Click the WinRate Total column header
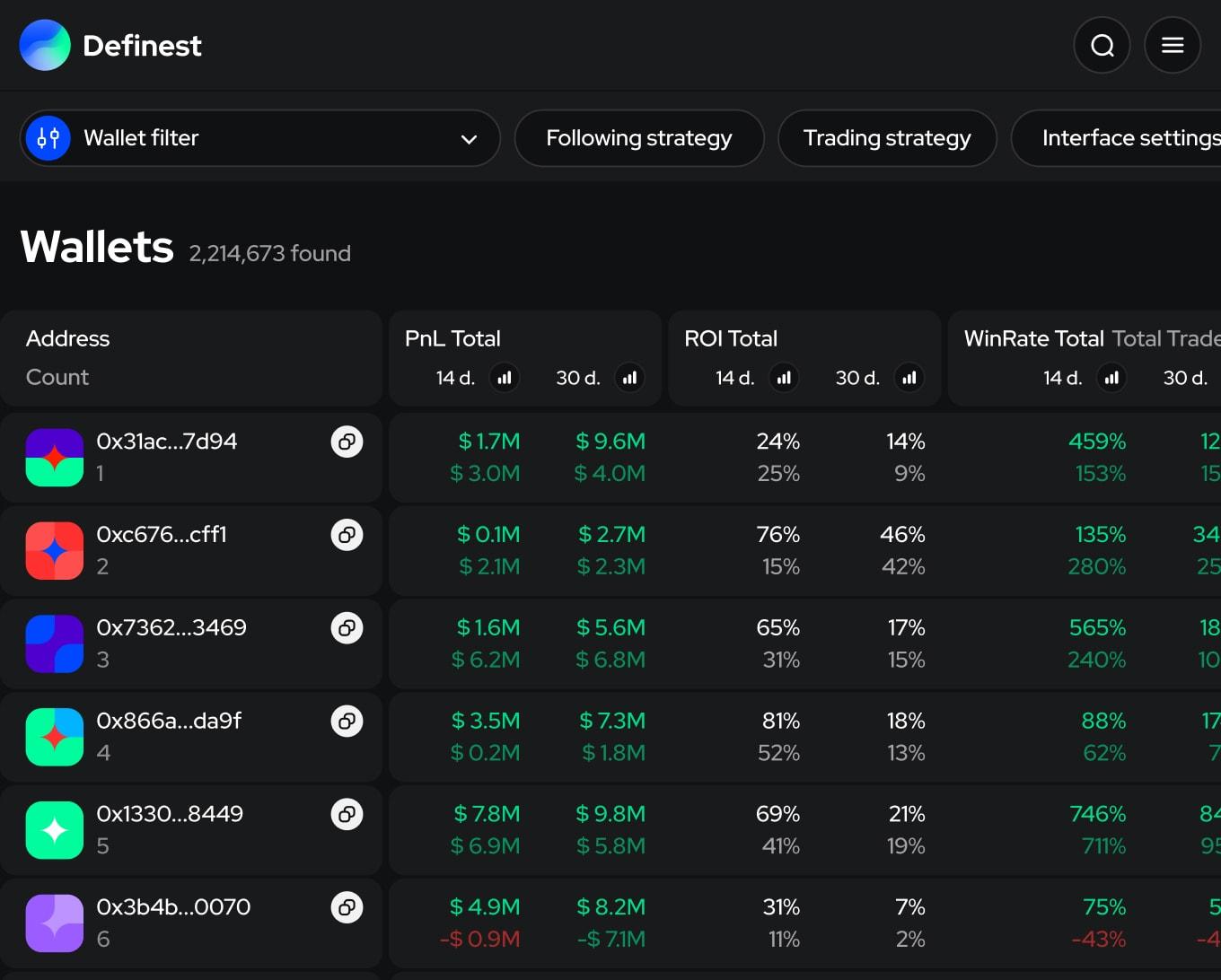This screenshot has width=1221, height=980. 1033,338
